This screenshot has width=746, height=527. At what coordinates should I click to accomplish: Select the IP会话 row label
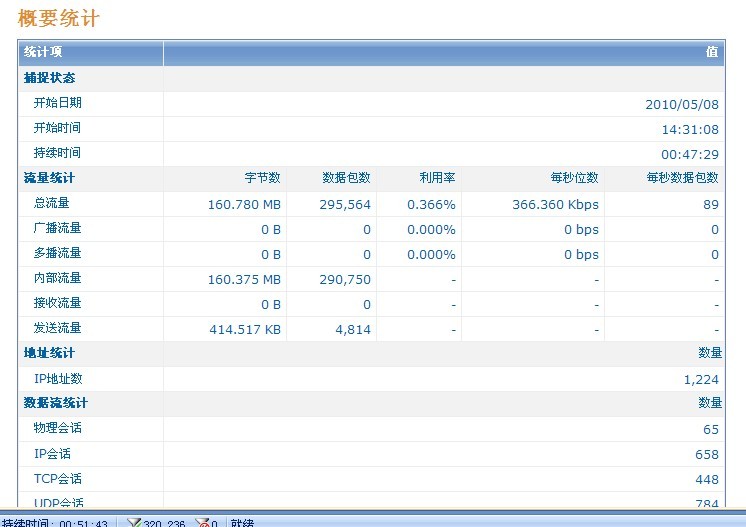click(52, 454)
